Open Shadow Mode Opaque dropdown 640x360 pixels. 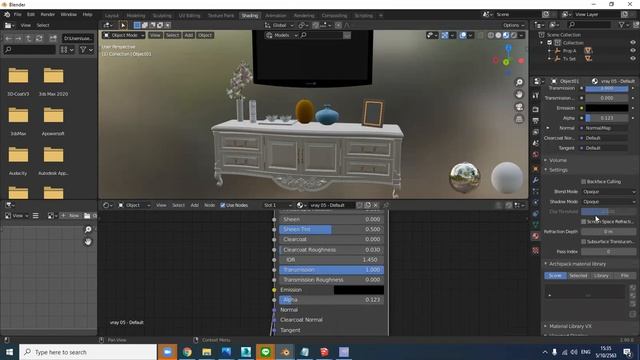609,202
